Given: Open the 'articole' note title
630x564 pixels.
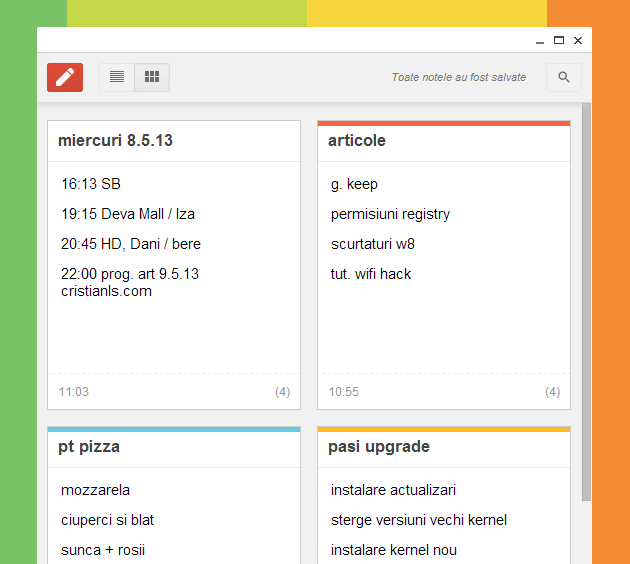Looking at the screenshot, I should coord(357,141).
